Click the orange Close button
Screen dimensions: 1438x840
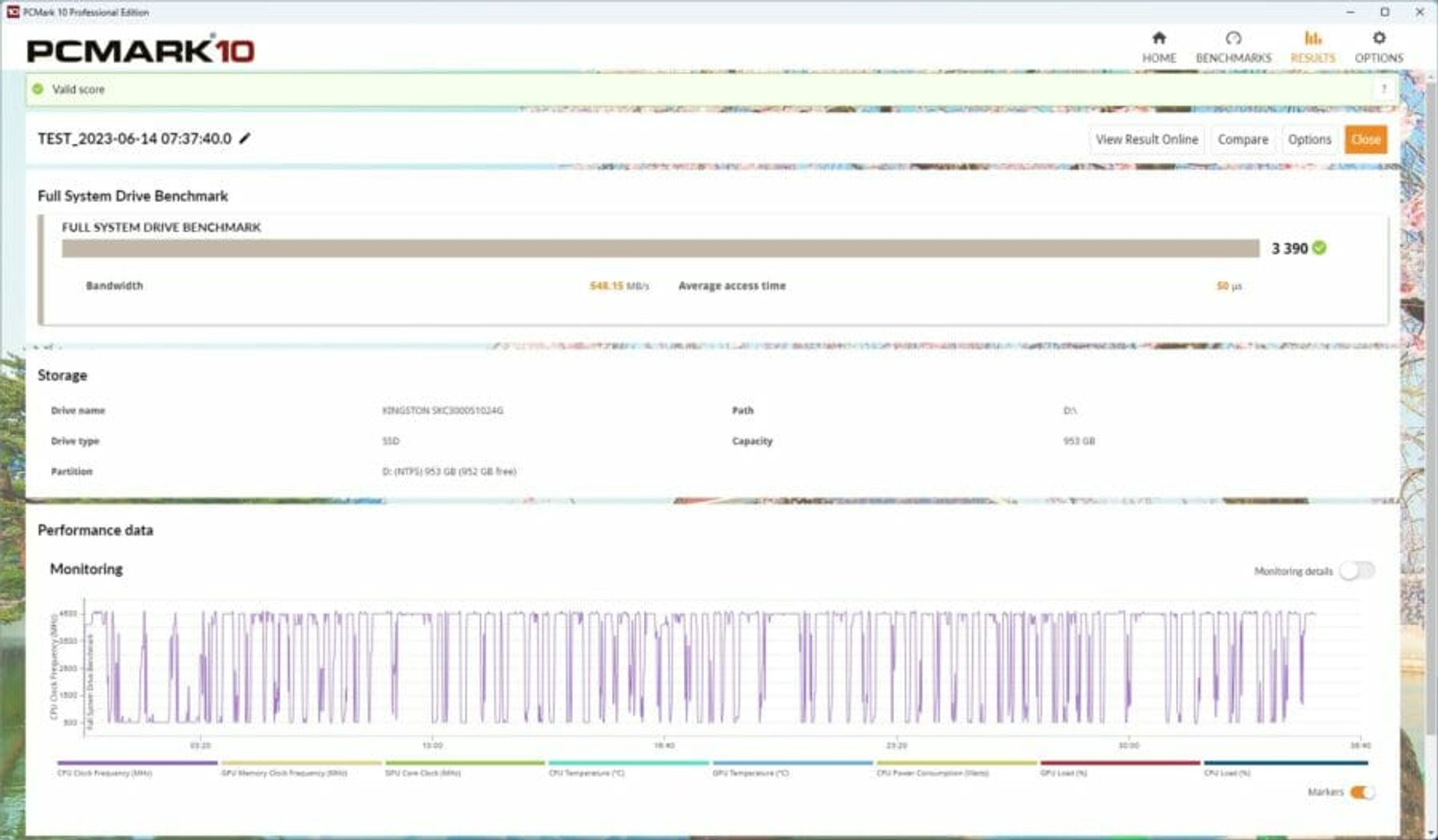point(1365,139)
